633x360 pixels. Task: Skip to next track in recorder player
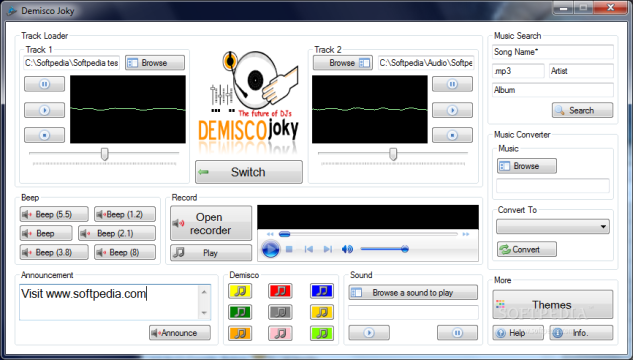(327, 249)
